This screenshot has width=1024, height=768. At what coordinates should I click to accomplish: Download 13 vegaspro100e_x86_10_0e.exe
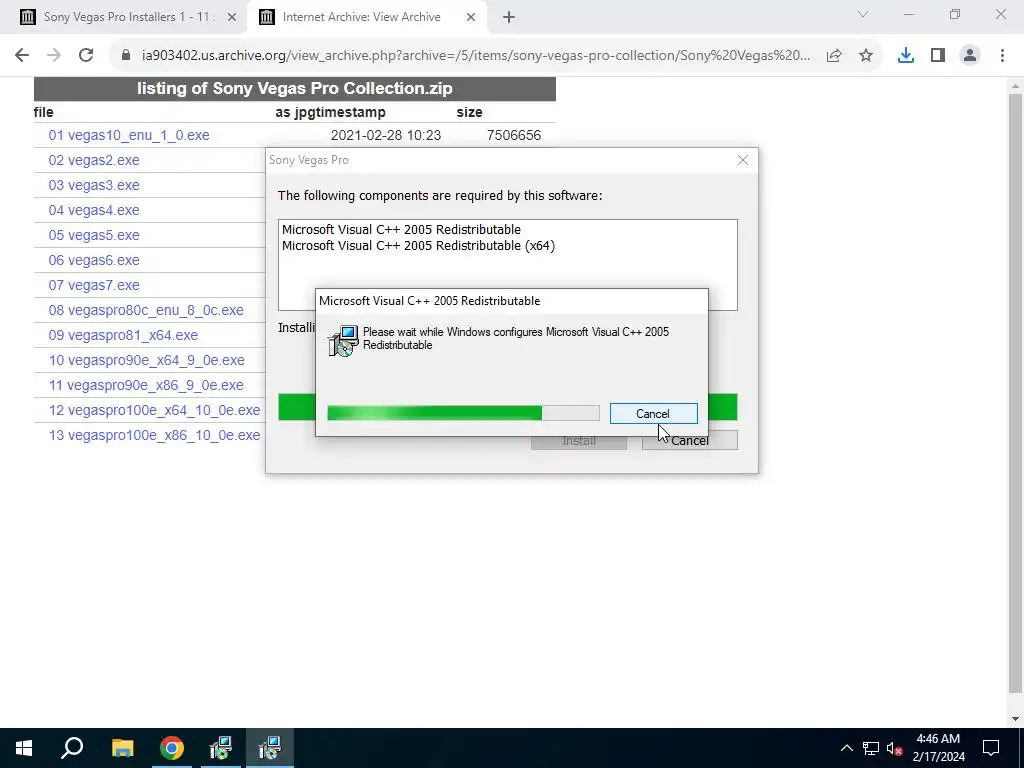(154, 436)
